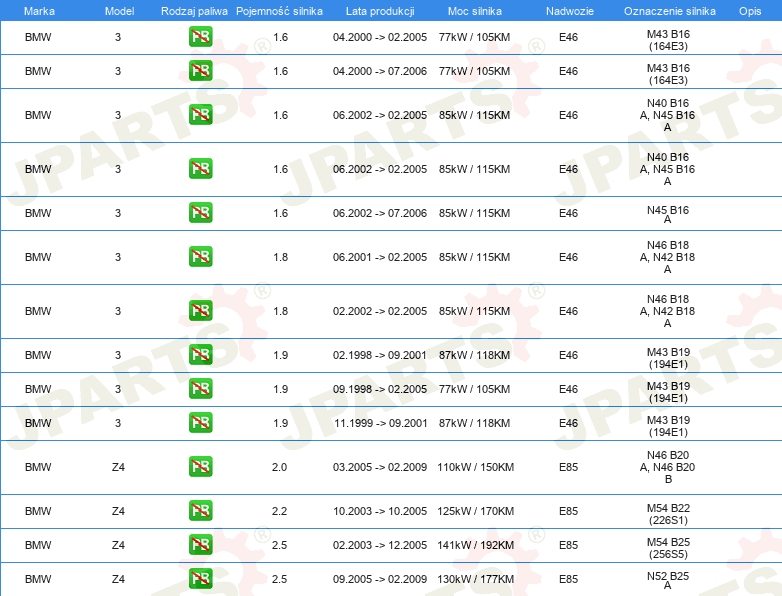
Task: Click fuel icon in 02.1998 -> 09.2001 row
Action: tap(200, 355)
